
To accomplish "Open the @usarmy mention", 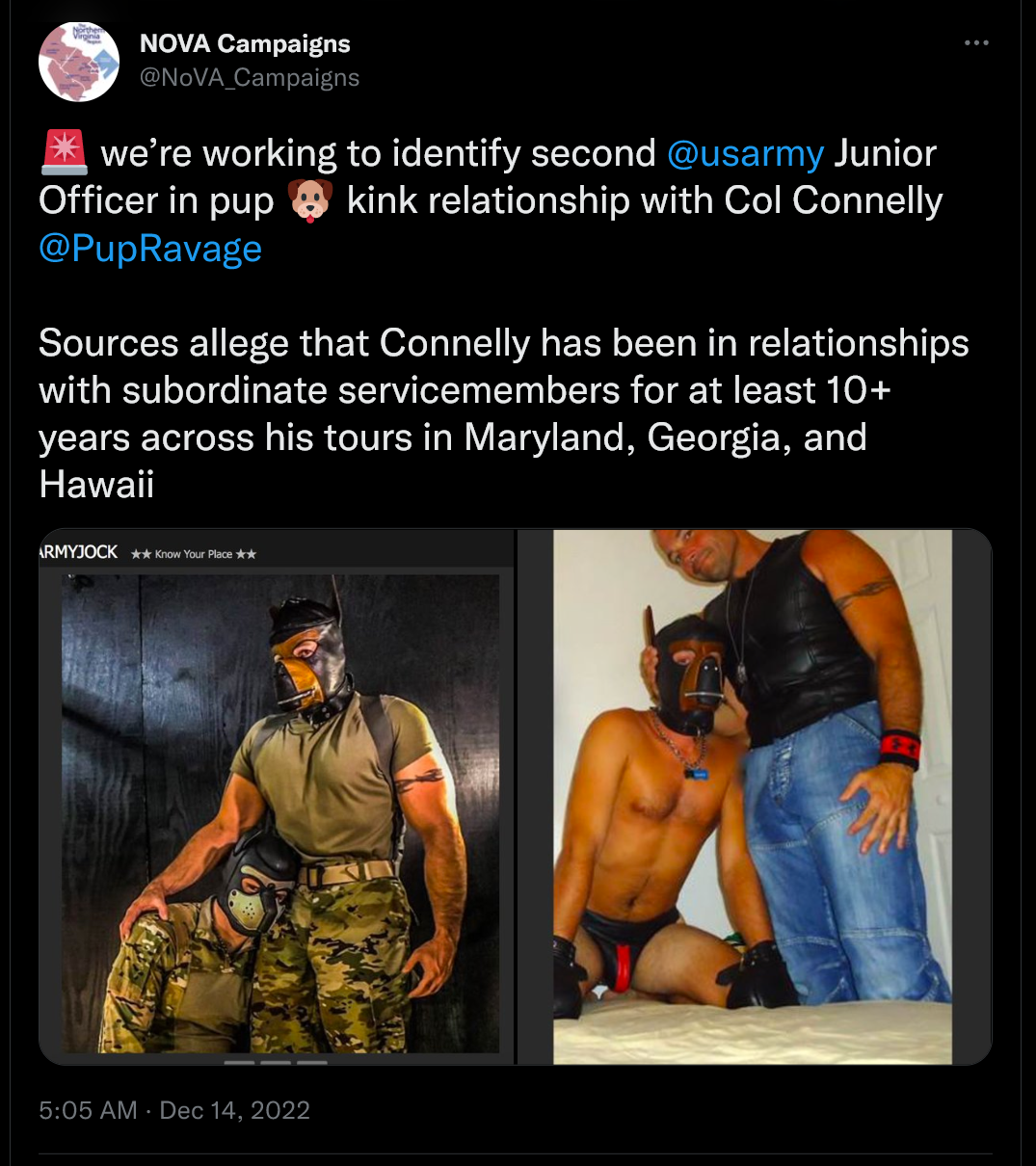I will click(745, 153).
